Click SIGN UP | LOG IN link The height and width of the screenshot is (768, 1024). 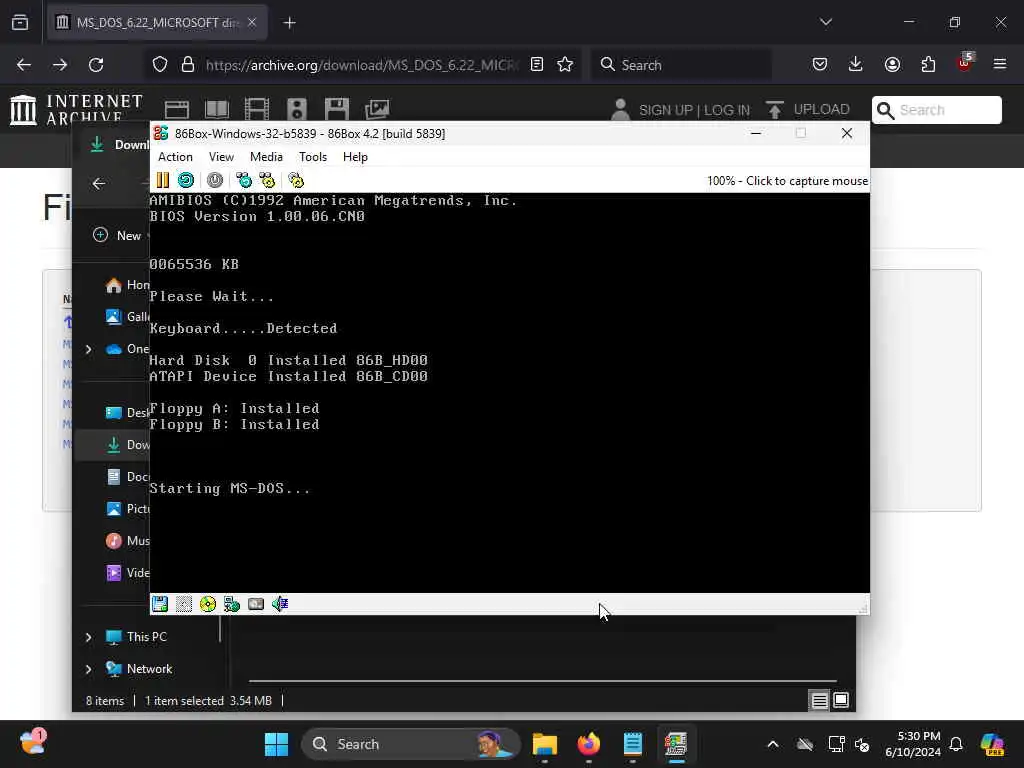(x=694, y=110)
